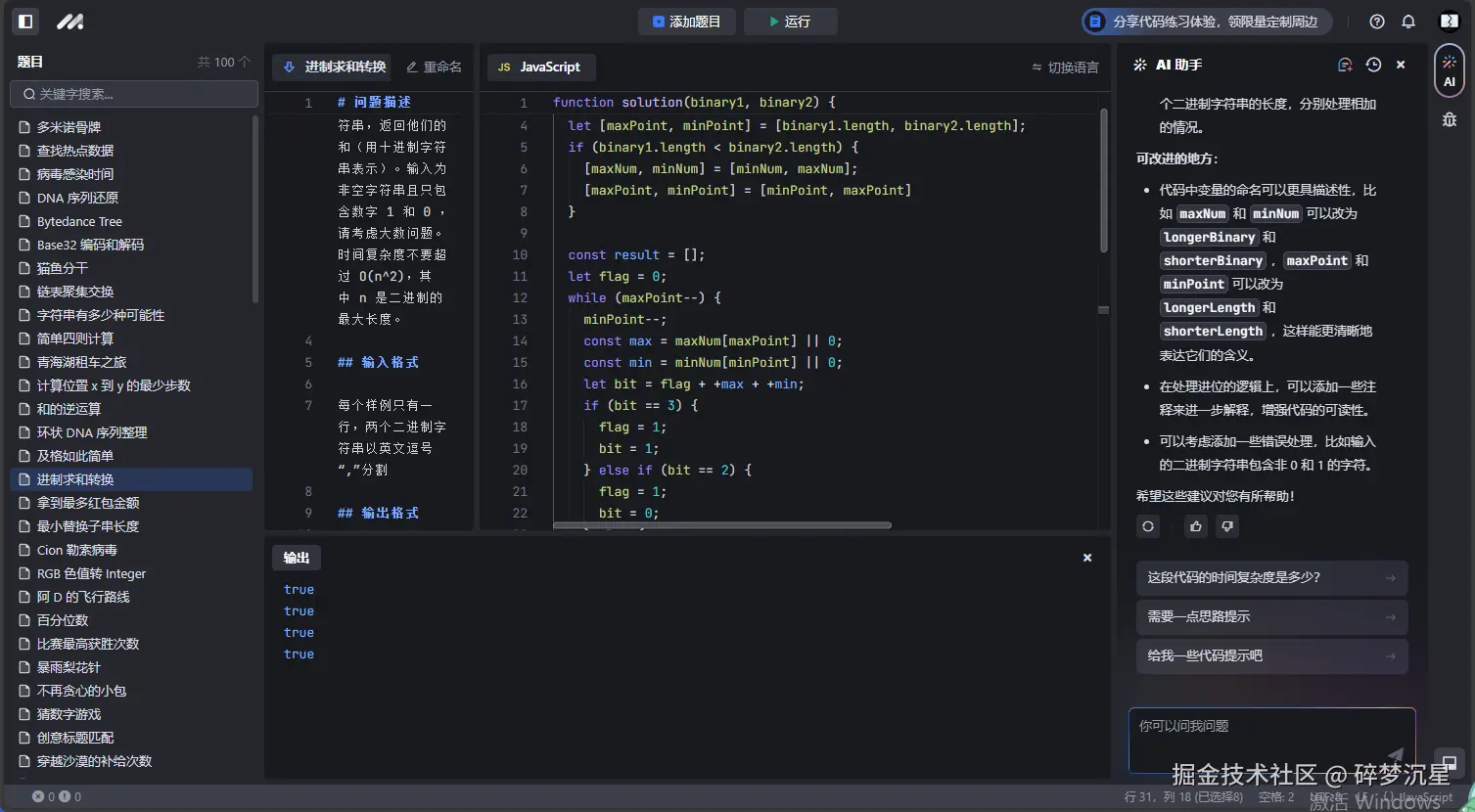Give thumbs up to AI answer
Image resolution: width=1475 pixels, height=812 pixels.
pos(1196,526)
